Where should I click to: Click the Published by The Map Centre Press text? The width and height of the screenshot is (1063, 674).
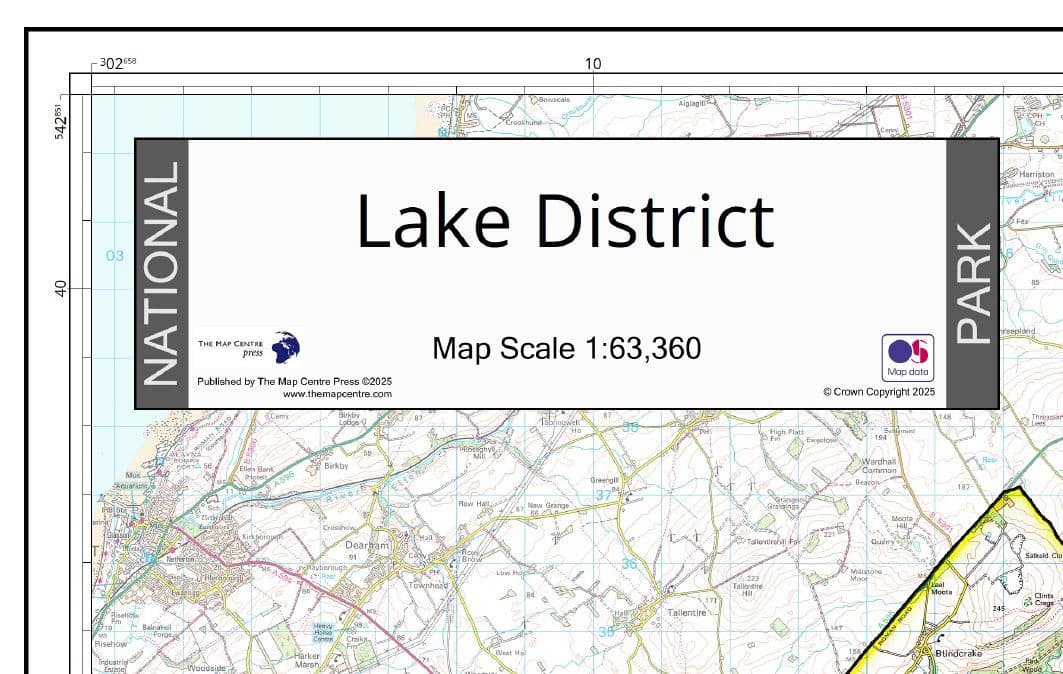294,381
